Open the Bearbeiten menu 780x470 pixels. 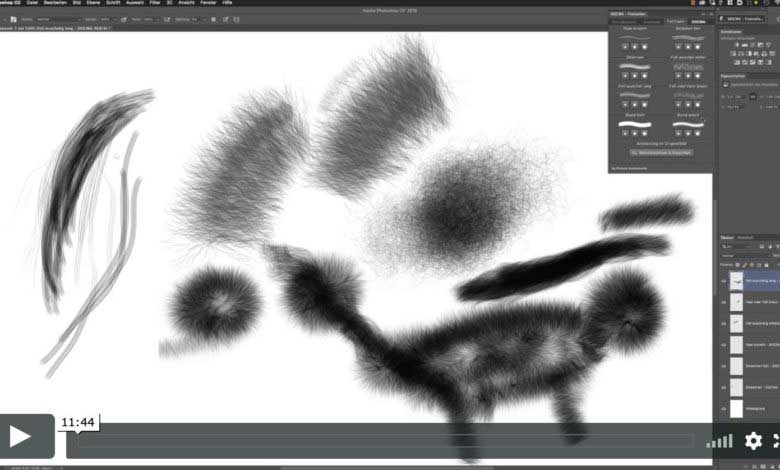(55, 2)
